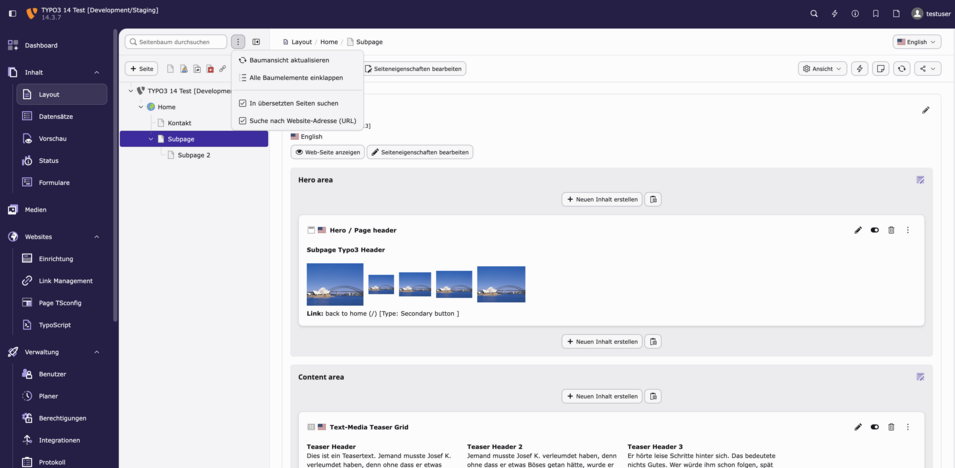The image size is (955, 468).
Task: Collapse the Subpage tree node
Action: point(151,139)
